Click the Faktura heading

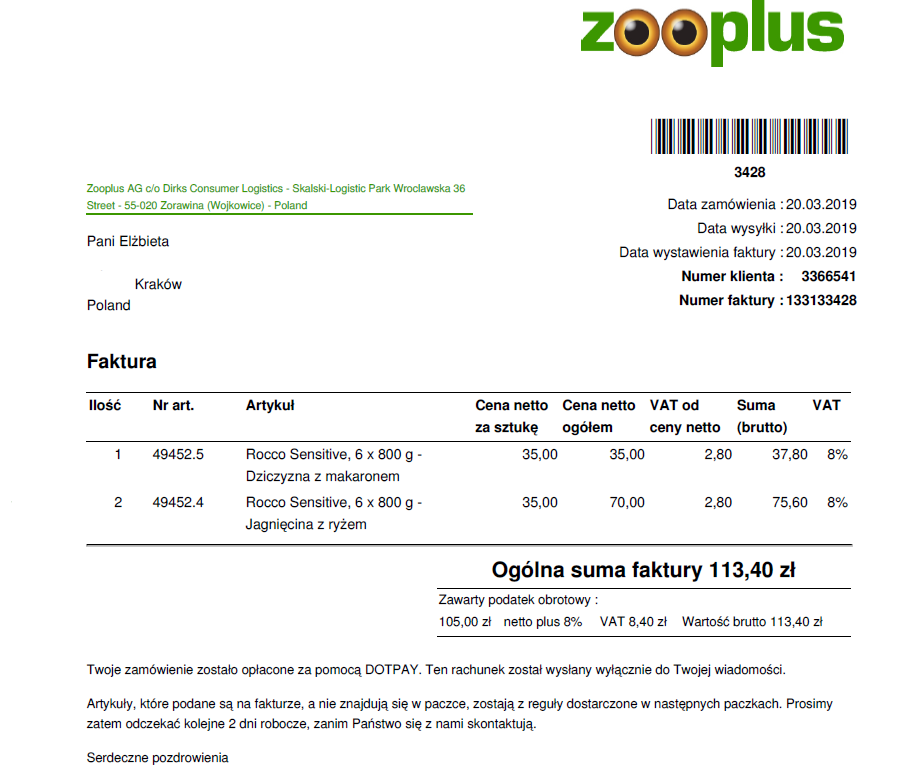[121, 361]
